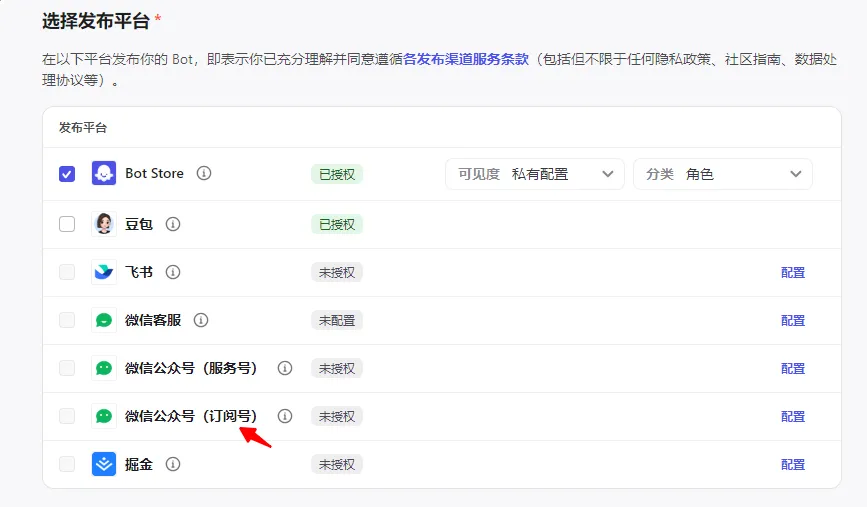Open 各发布渠道服务条款 link

pos(465,59)
